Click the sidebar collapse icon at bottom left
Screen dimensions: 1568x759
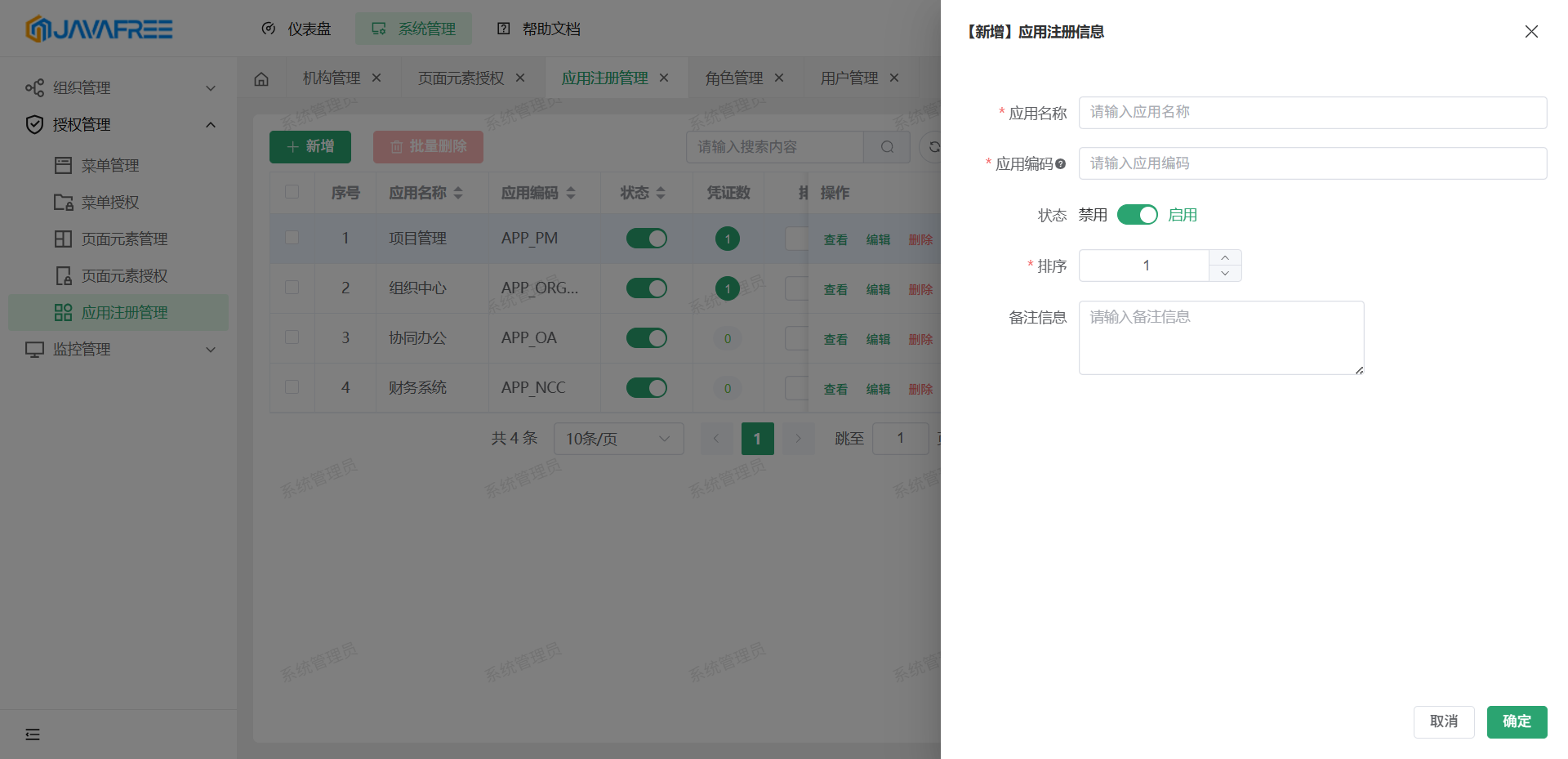(32, 734)
